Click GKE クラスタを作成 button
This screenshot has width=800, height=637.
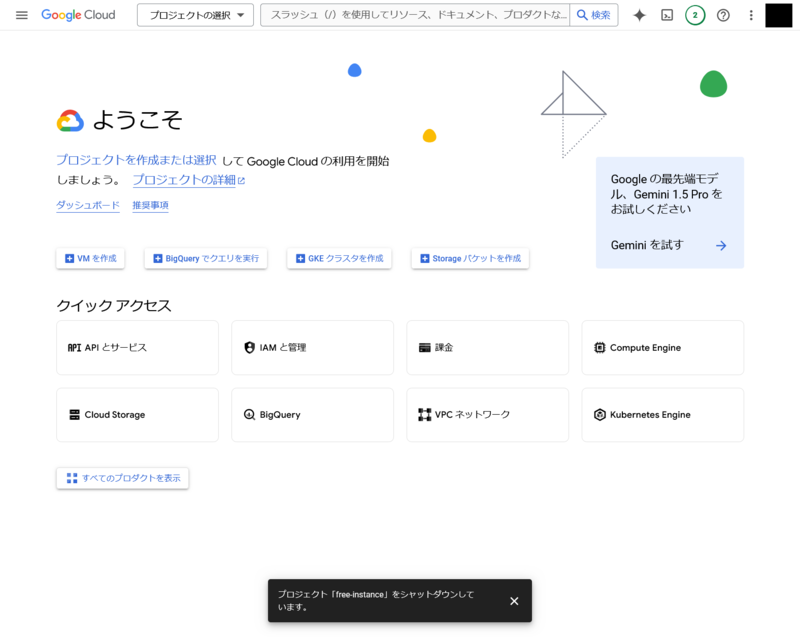[x=339, y=259]
